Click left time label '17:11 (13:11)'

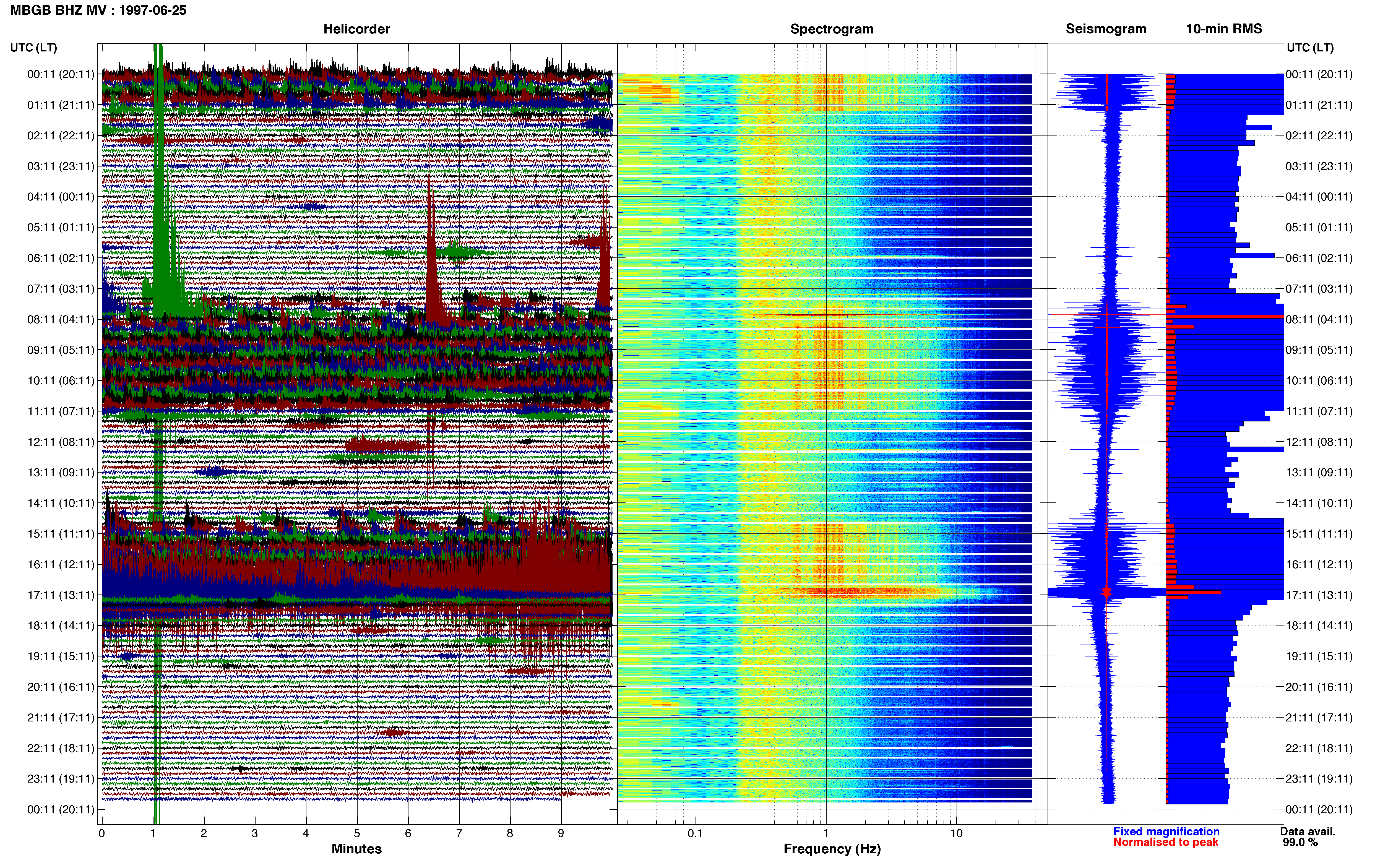click(x=60, y=595)
